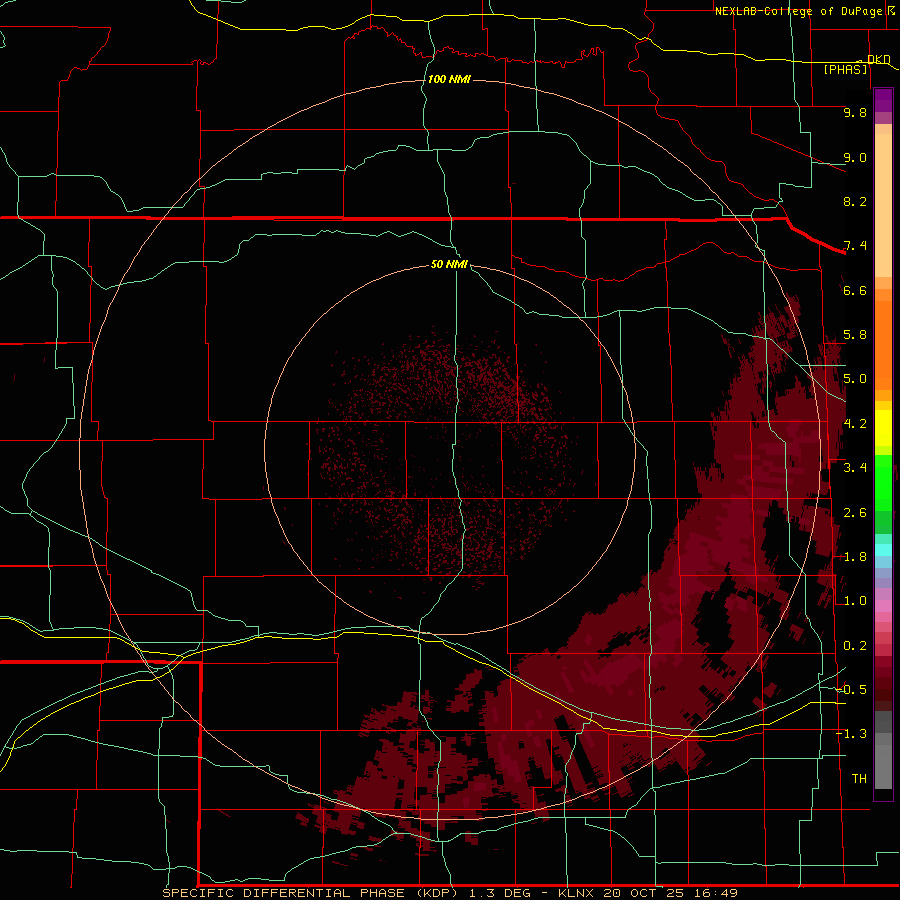
Task: Select the TH threshold label
Action: [x=859, y=779]
